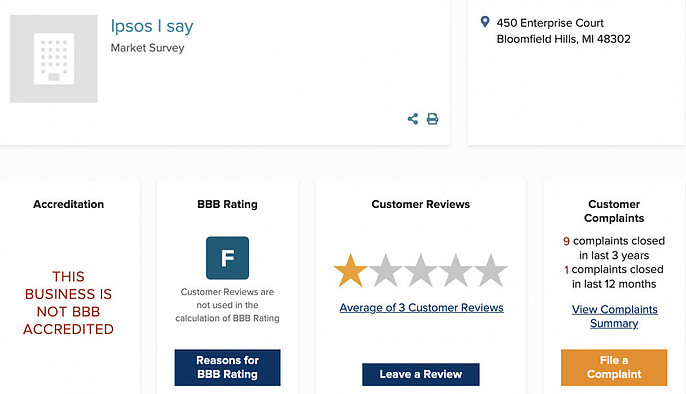Click the gray building placeholder logo
Viewport: 686px width, 394px height.
click(54, 59)
